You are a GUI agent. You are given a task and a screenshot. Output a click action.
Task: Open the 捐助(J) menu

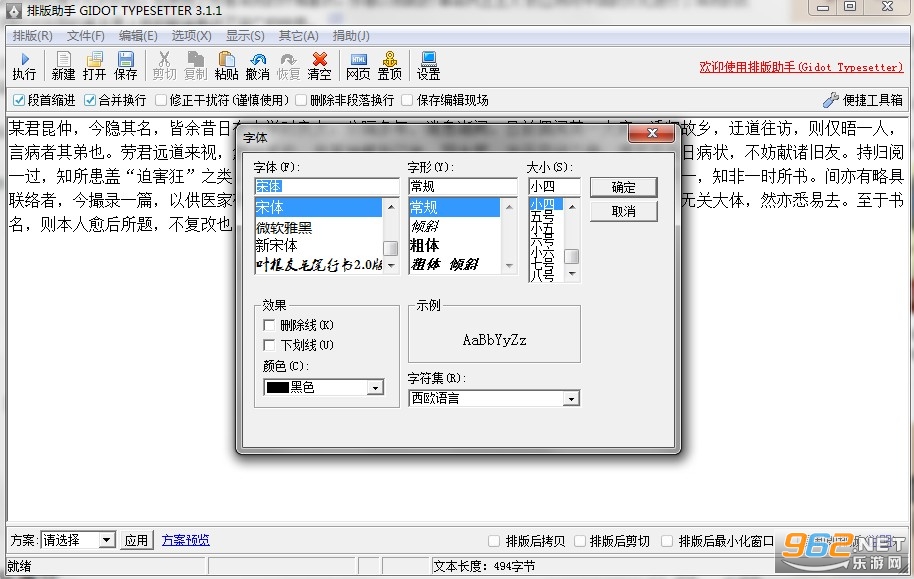(x=351, y=36)
